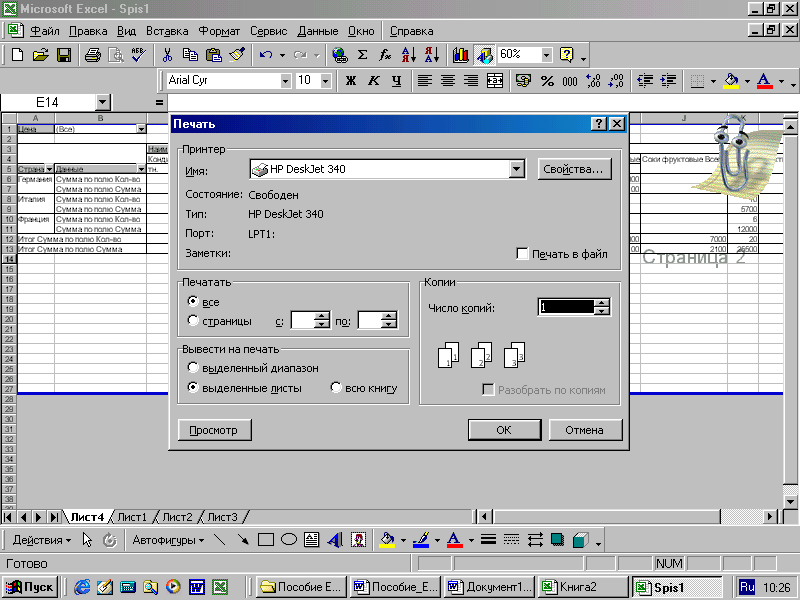Click the Пуск start button
800x600 pixels.
tap(30, 587)
